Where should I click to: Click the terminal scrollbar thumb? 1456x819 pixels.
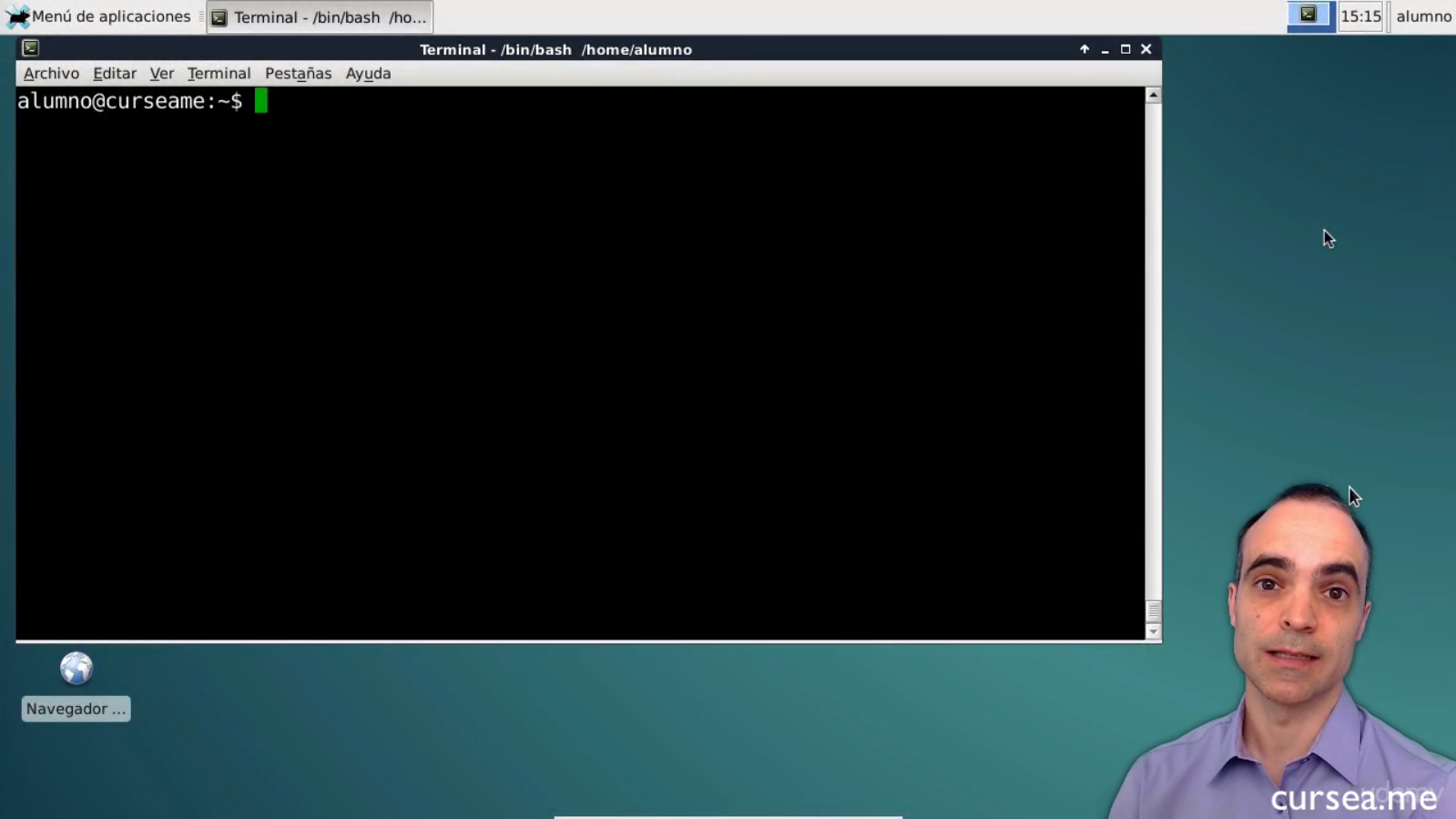point(1154,610)
